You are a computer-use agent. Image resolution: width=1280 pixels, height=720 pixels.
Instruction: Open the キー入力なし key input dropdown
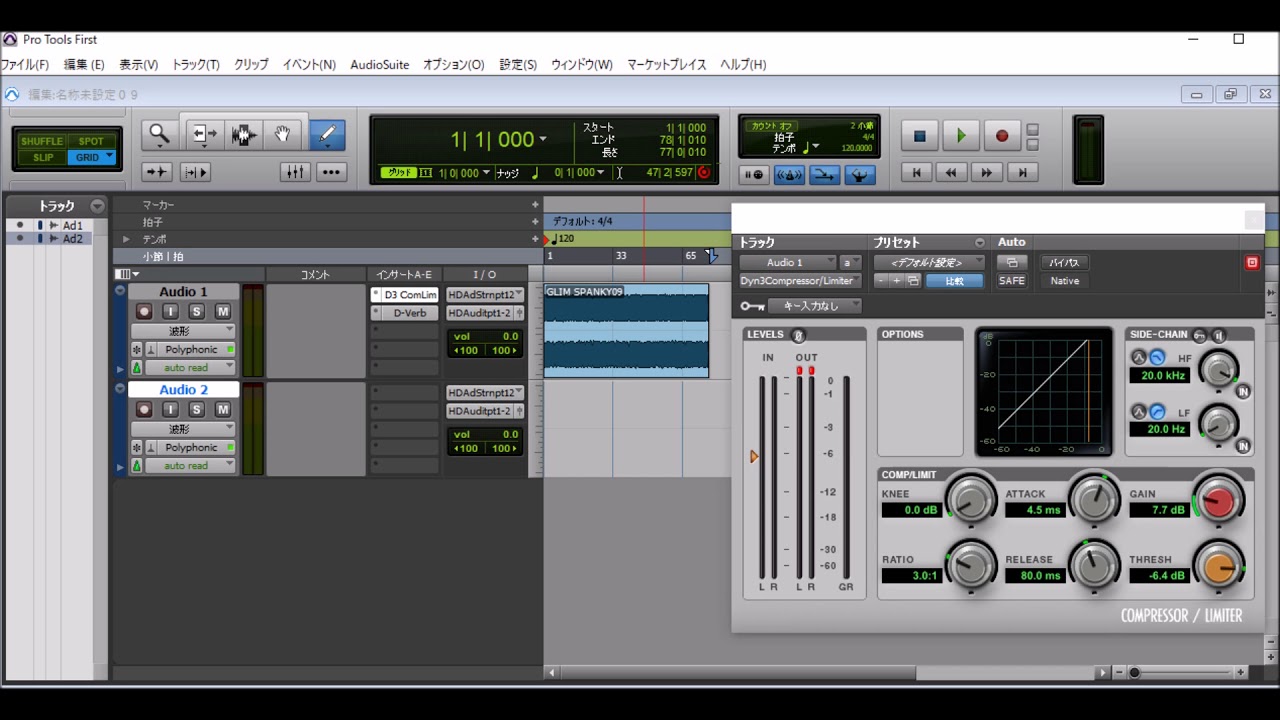815,306
